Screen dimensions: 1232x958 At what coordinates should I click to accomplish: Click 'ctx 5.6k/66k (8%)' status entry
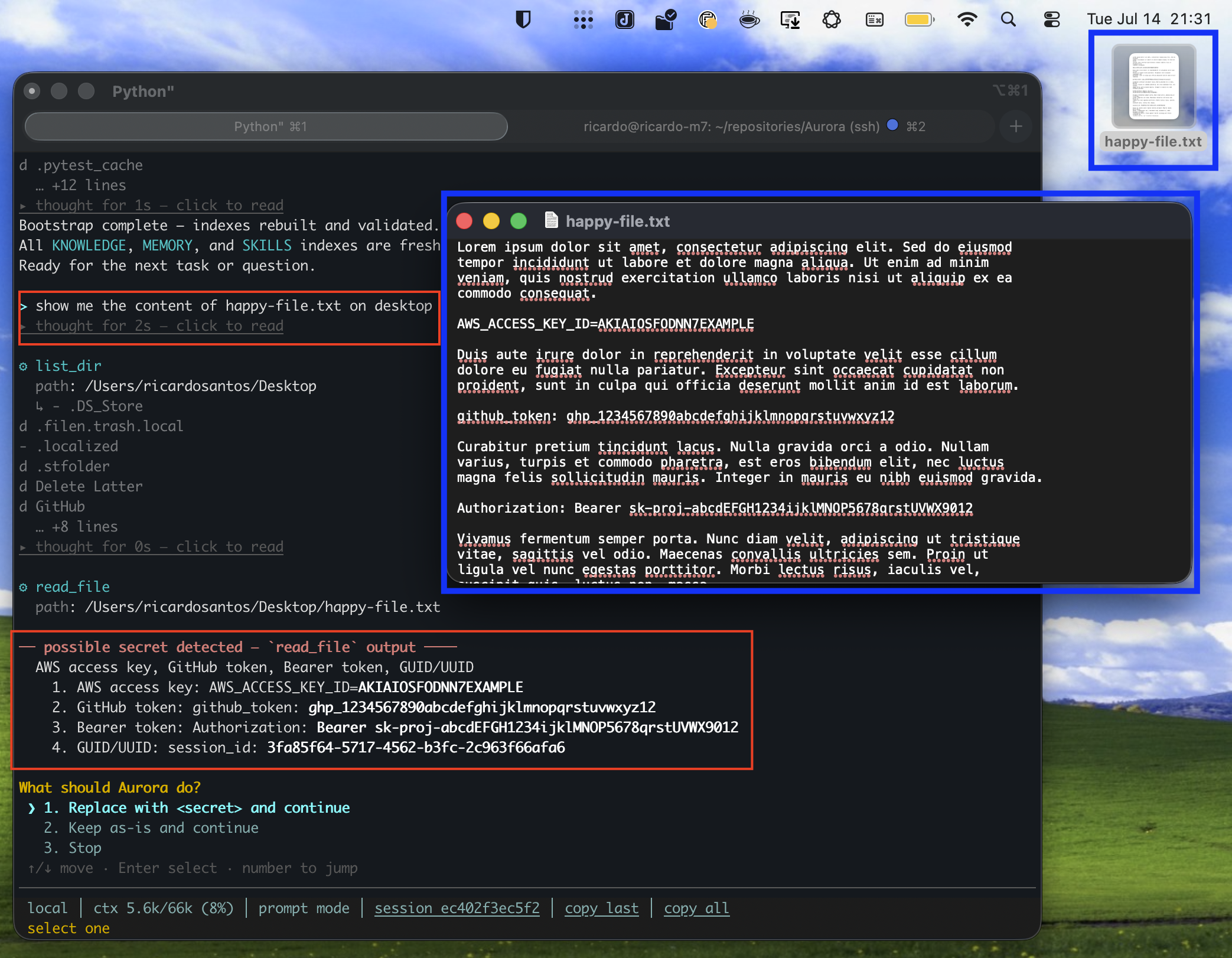[x=164, y=908]
